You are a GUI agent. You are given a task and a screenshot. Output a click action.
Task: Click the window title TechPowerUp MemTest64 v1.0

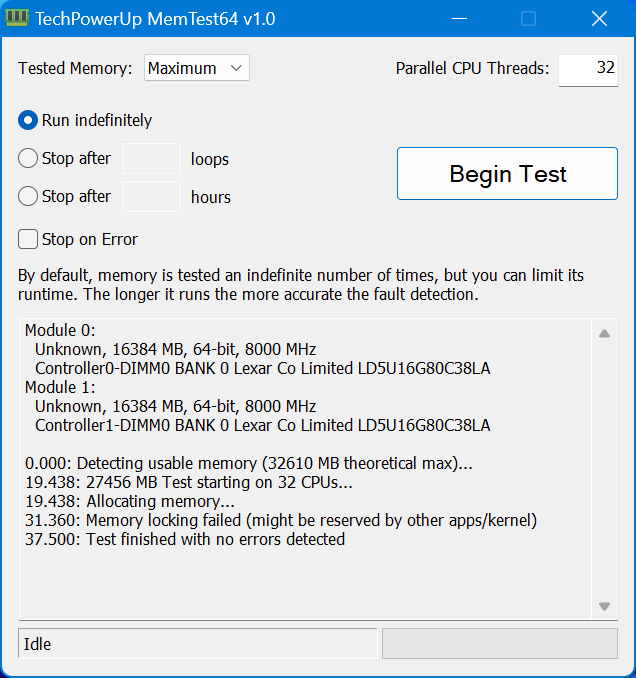[x=155, y=19]
